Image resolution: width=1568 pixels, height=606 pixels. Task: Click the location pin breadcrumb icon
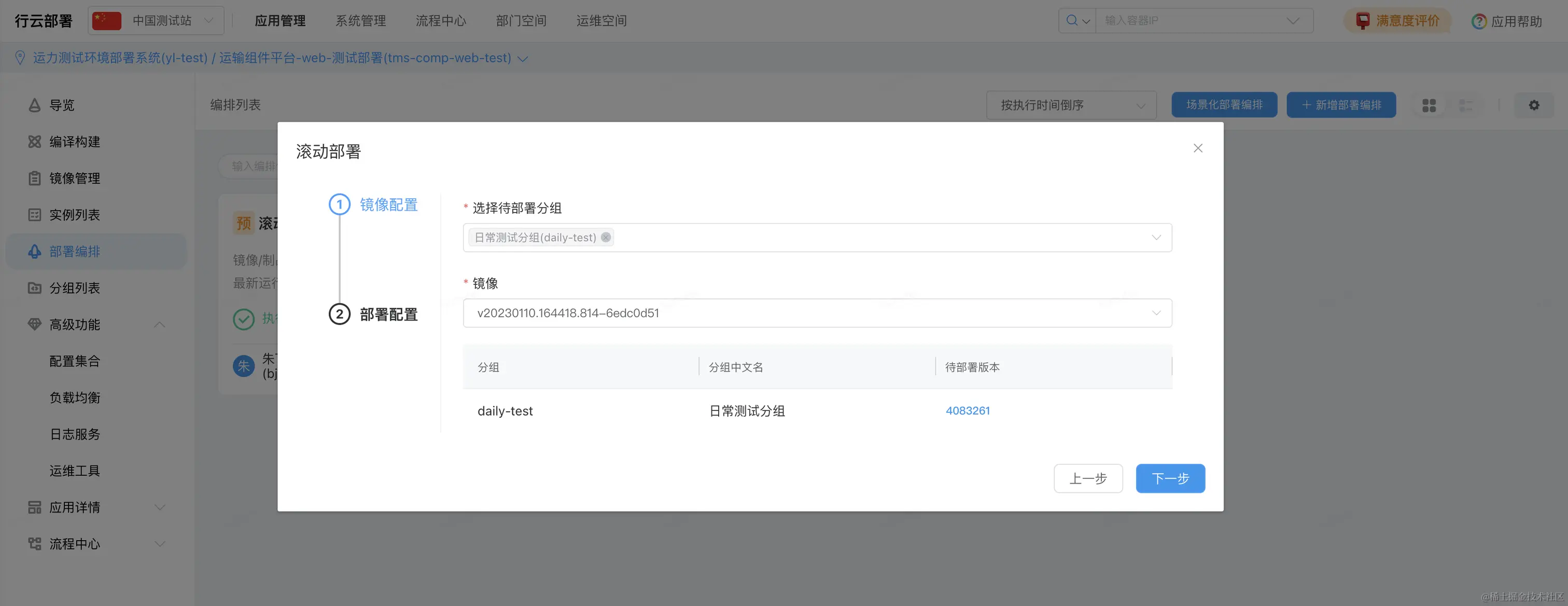point(20,58)
